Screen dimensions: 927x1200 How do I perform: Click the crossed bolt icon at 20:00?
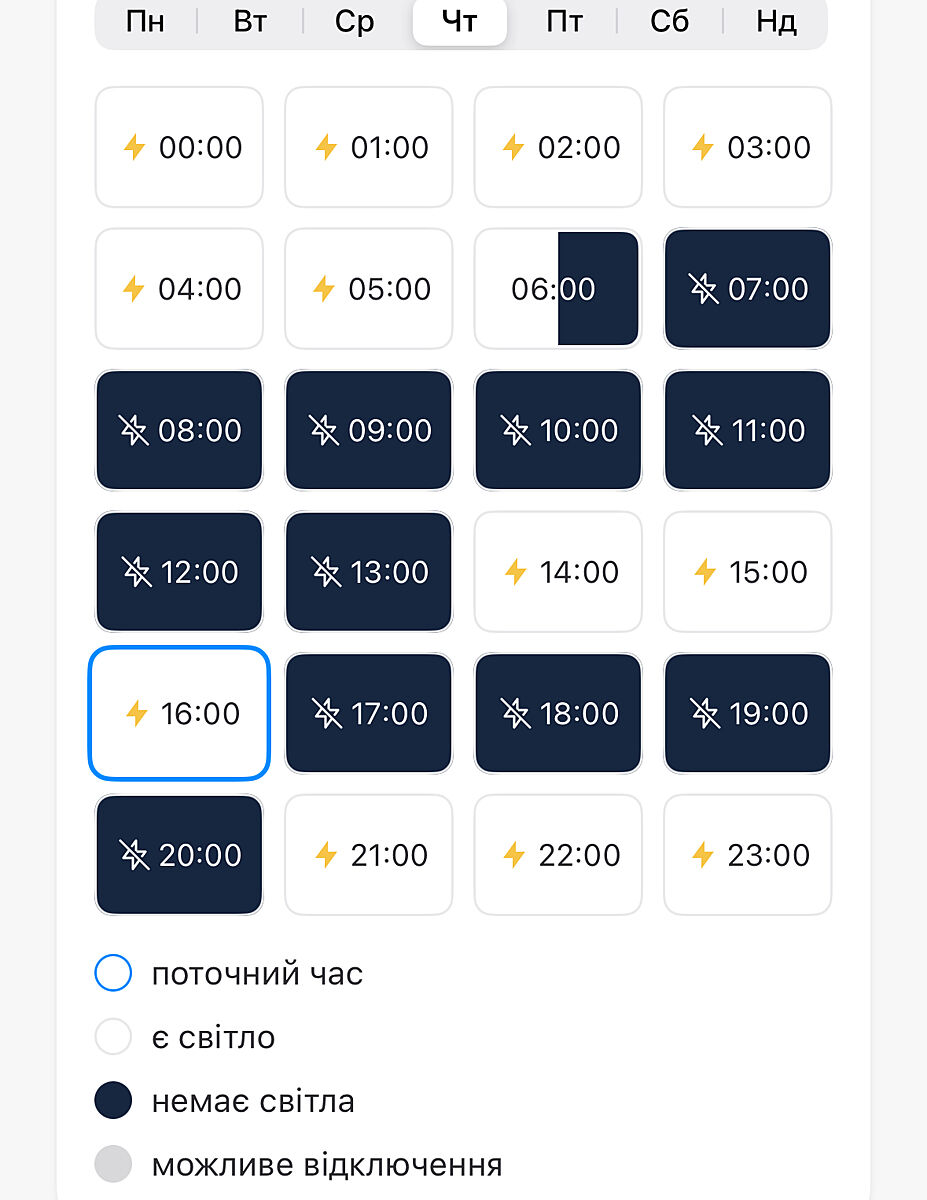[x=134, y=856]
